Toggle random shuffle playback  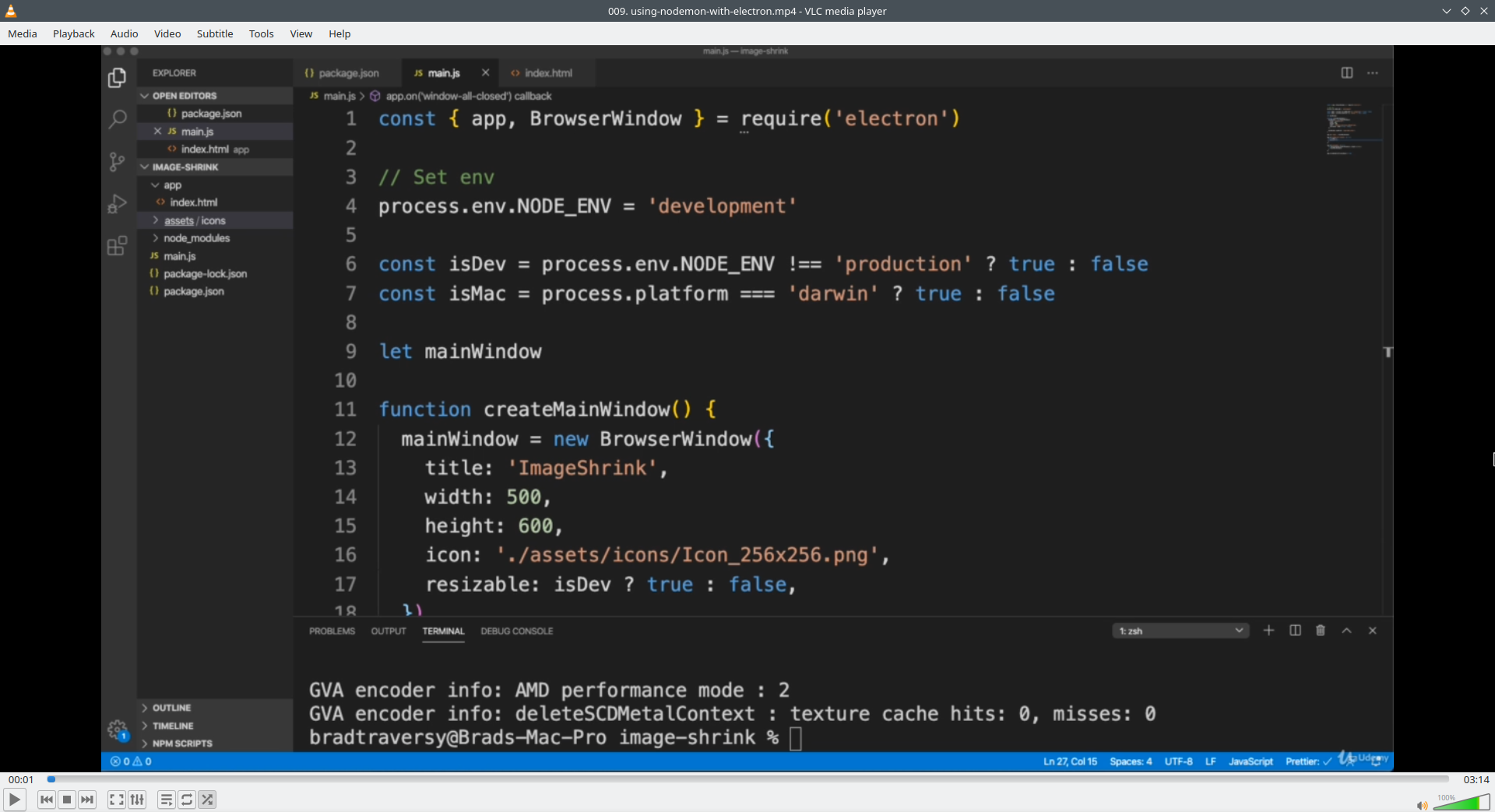click(x=207, y=800)
